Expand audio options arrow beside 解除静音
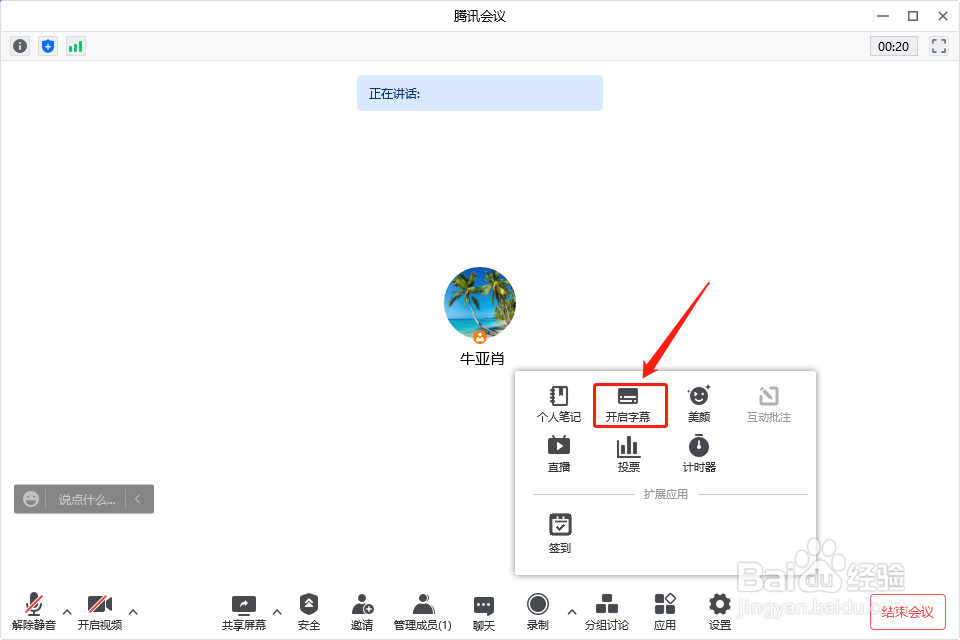Viewport: 960px width, 640px height. (67, 611)
